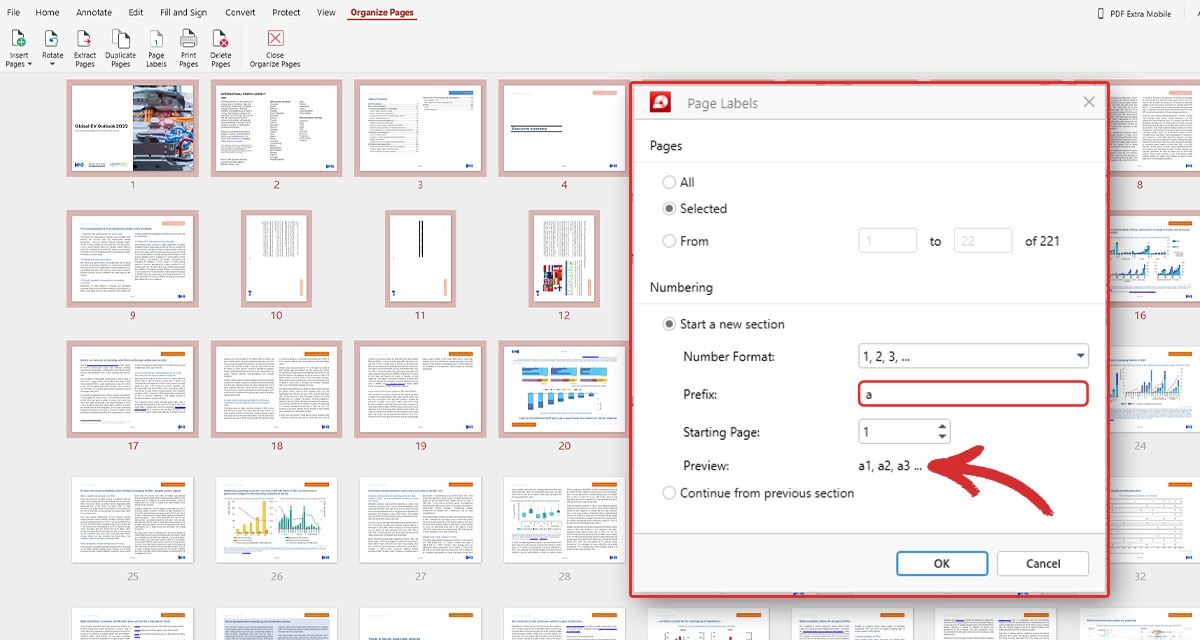
Task: Click the Duplicate Pages icon
Action: pyautogui.click(x=120, y=38)
